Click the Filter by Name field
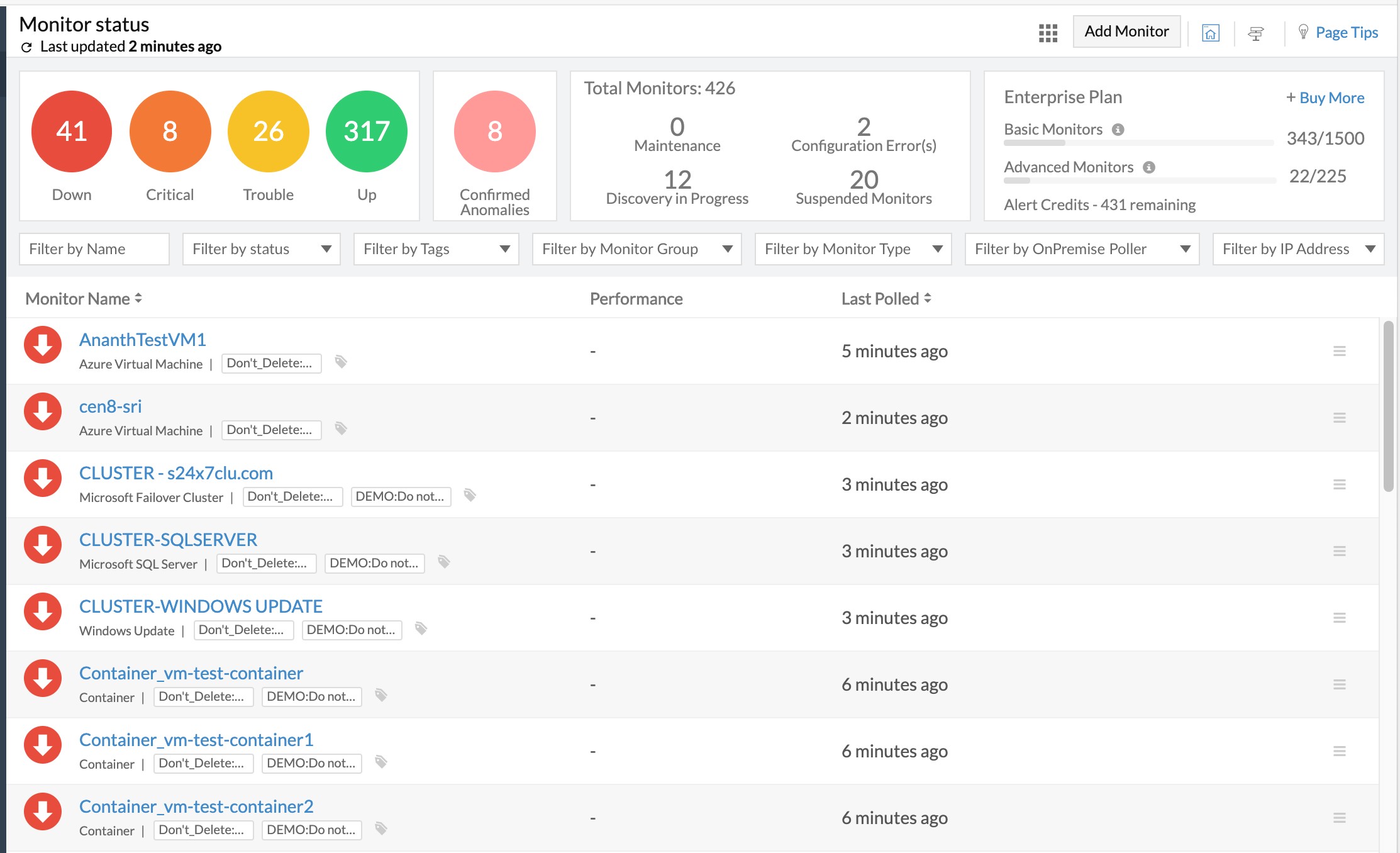Viewport: 1400px width, 853px height. 94,249
